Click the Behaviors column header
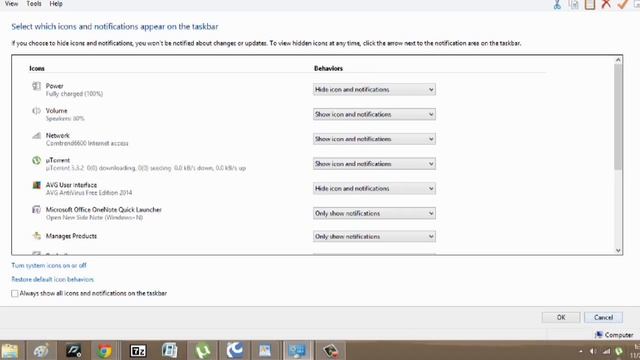This screenshot has height=360, width=640. [328, 68]
